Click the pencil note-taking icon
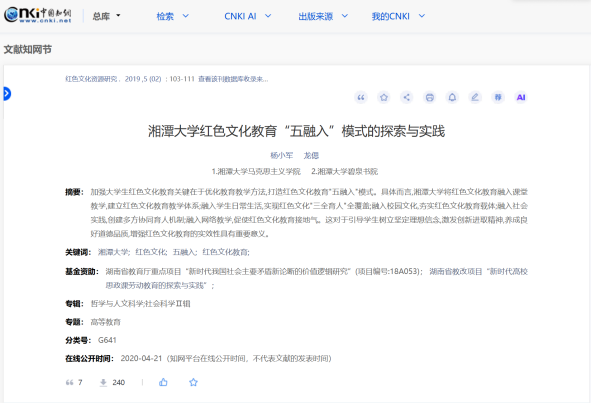The height and width of the screenshot is (403, 591). tap(475, 98)
